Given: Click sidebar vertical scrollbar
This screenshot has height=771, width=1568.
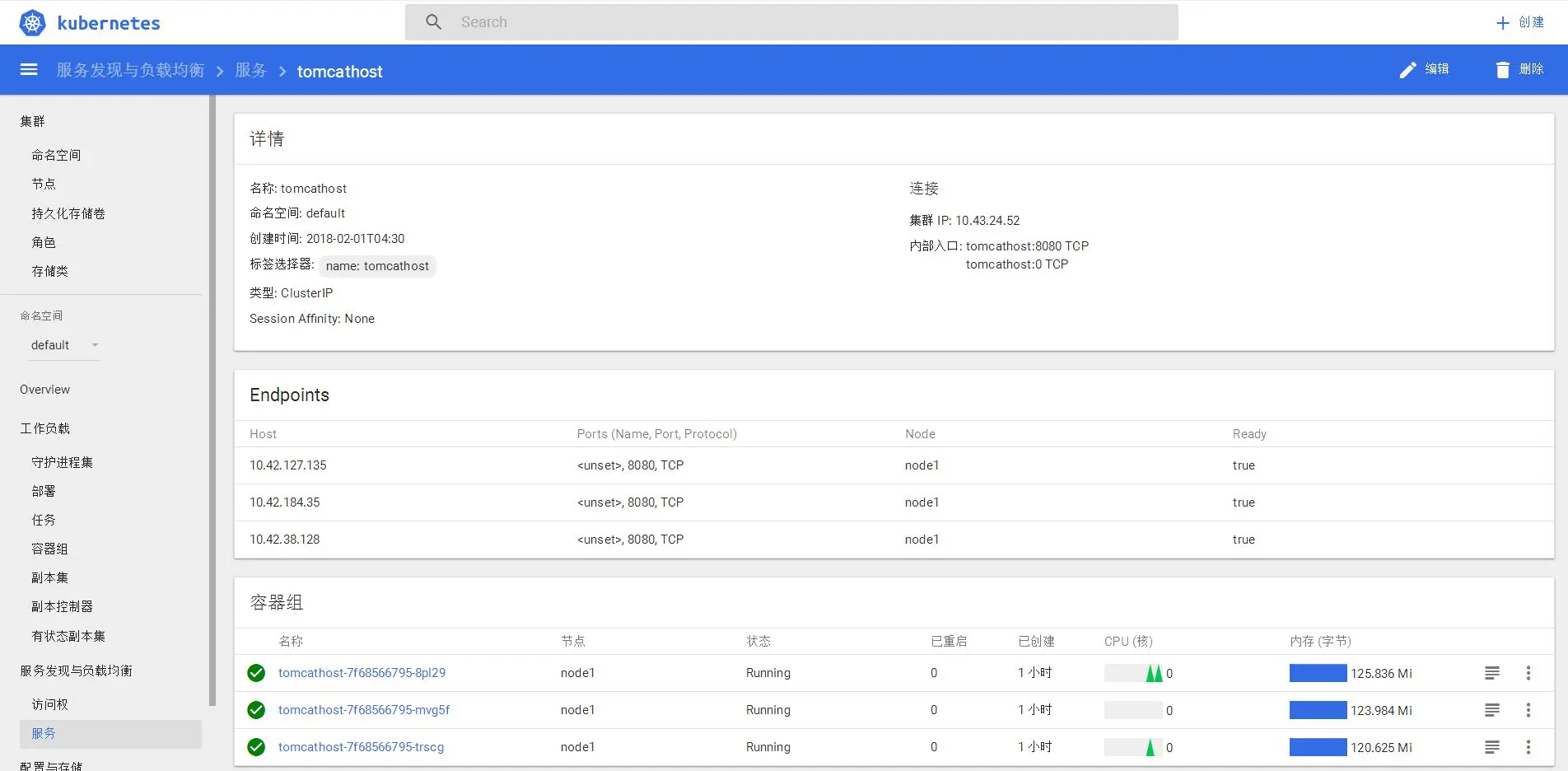Looking at the screenshot, I should coord(212,400).
